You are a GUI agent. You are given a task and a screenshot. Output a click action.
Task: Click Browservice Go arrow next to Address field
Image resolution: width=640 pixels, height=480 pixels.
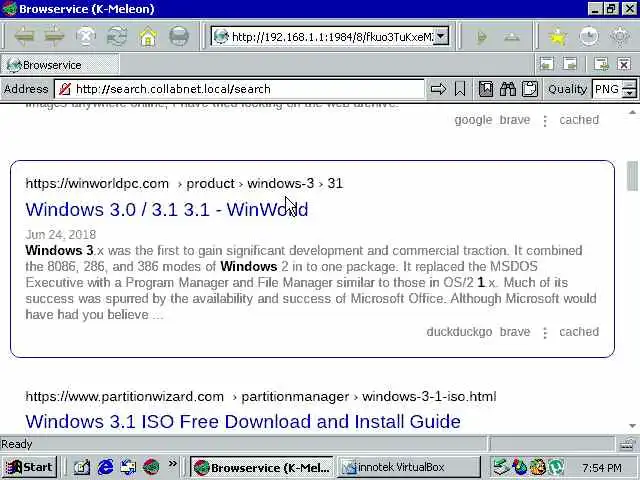(438, 89)
